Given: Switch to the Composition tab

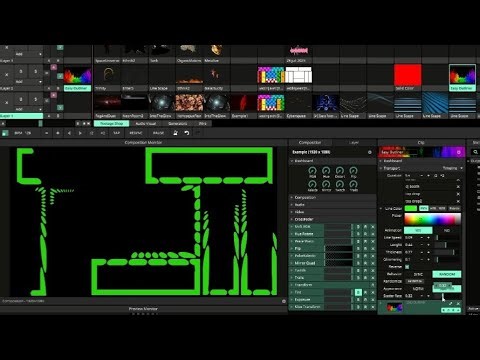Looking at the screenshot, I should click(310, 142).
